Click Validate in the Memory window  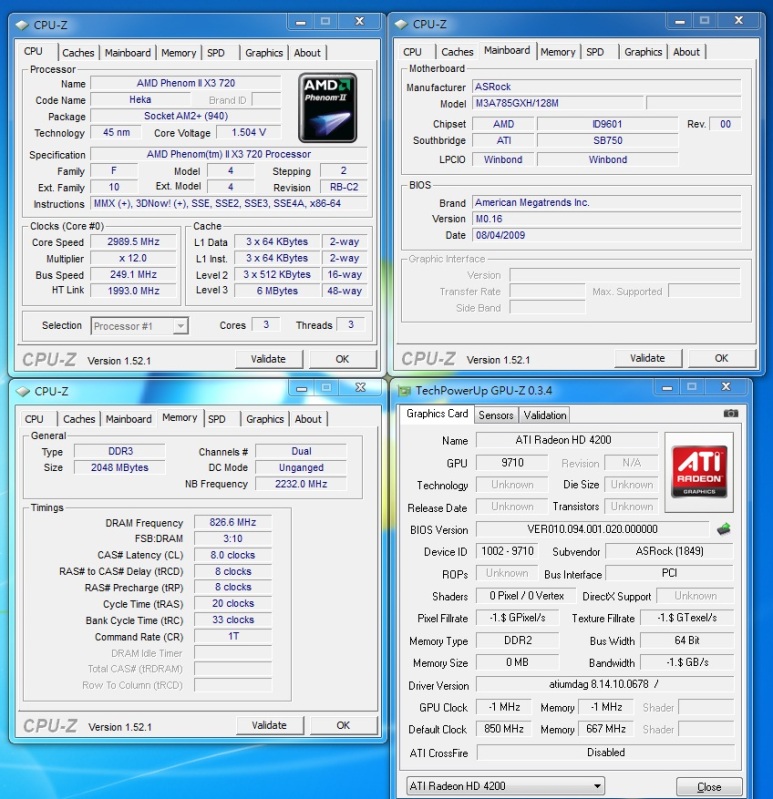coord(270,725)
